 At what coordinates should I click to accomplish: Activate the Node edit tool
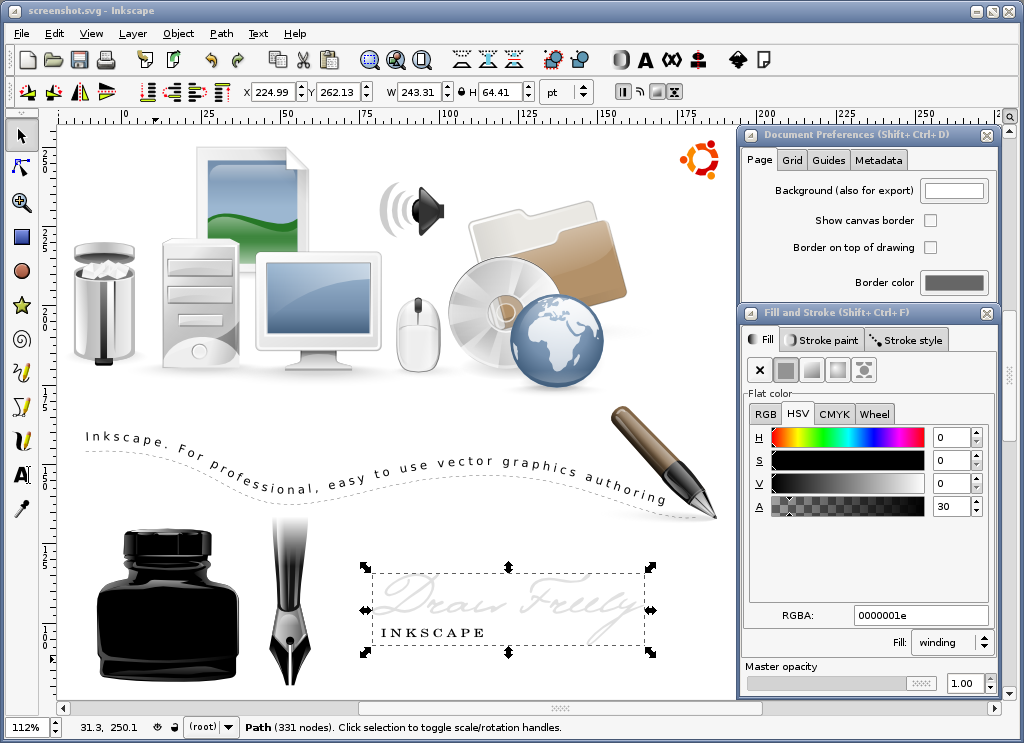click(21, 168)
